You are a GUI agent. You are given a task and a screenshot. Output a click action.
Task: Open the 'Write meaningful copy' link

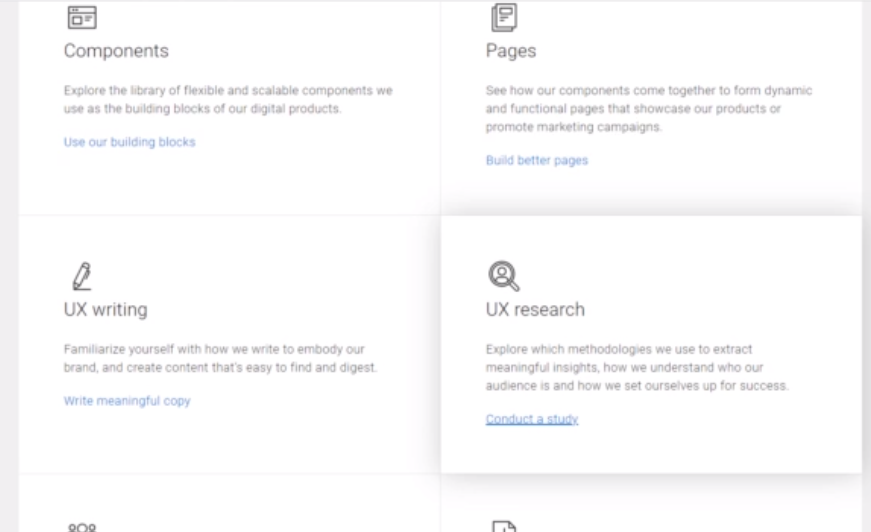click(127, 401)
